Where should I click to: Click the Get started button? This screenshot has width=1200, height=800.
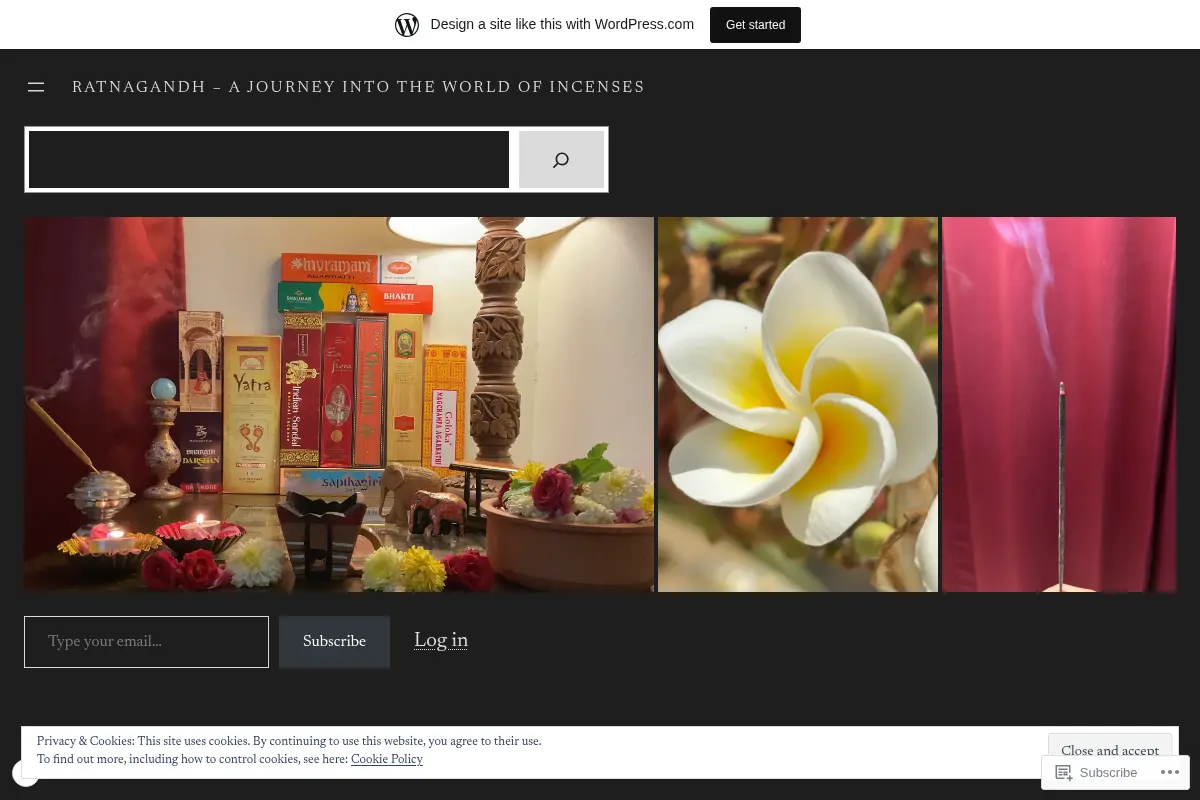755,25
